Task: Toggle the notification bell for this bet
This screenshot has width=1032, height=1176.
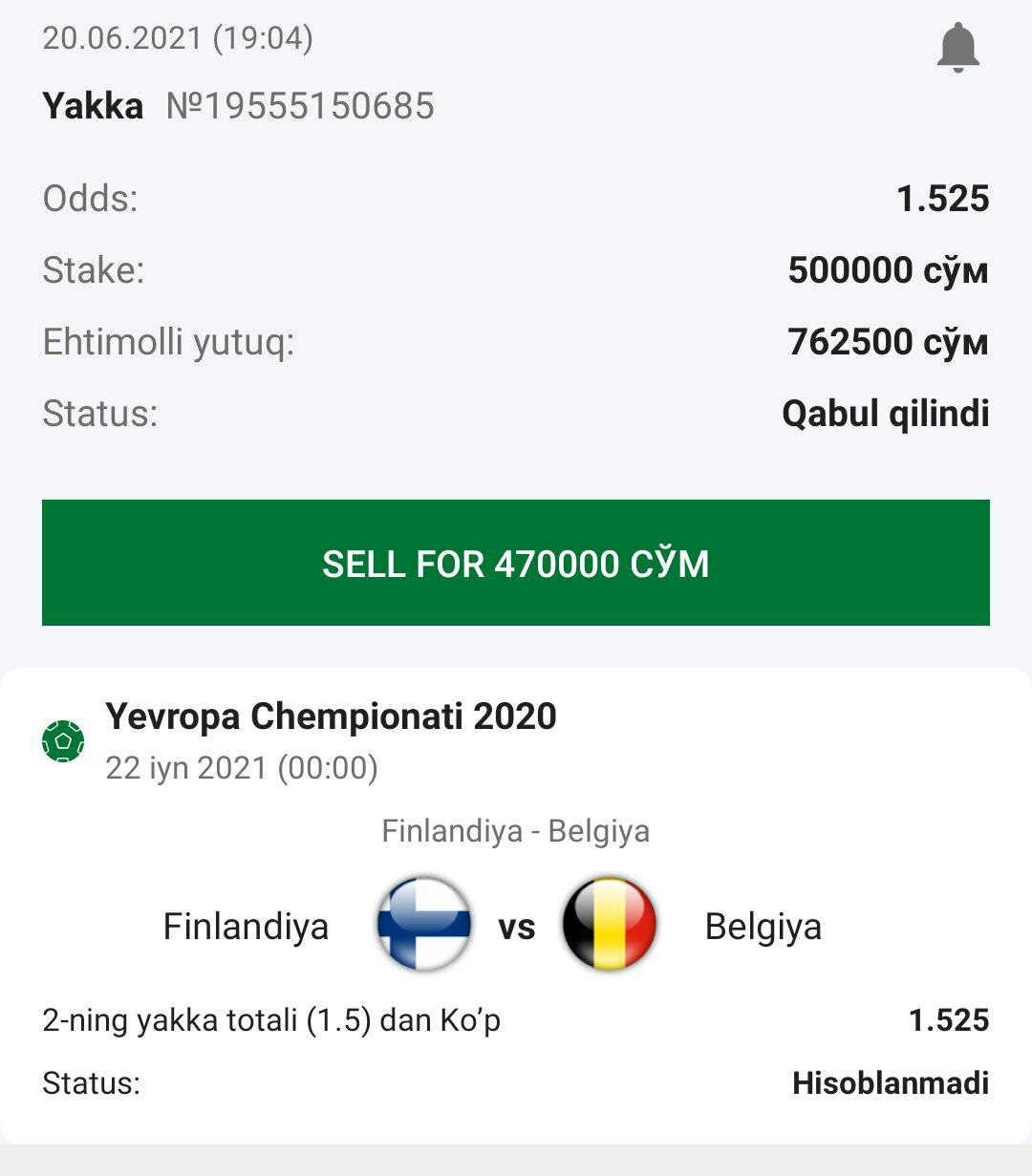Action: pos(957,48)
